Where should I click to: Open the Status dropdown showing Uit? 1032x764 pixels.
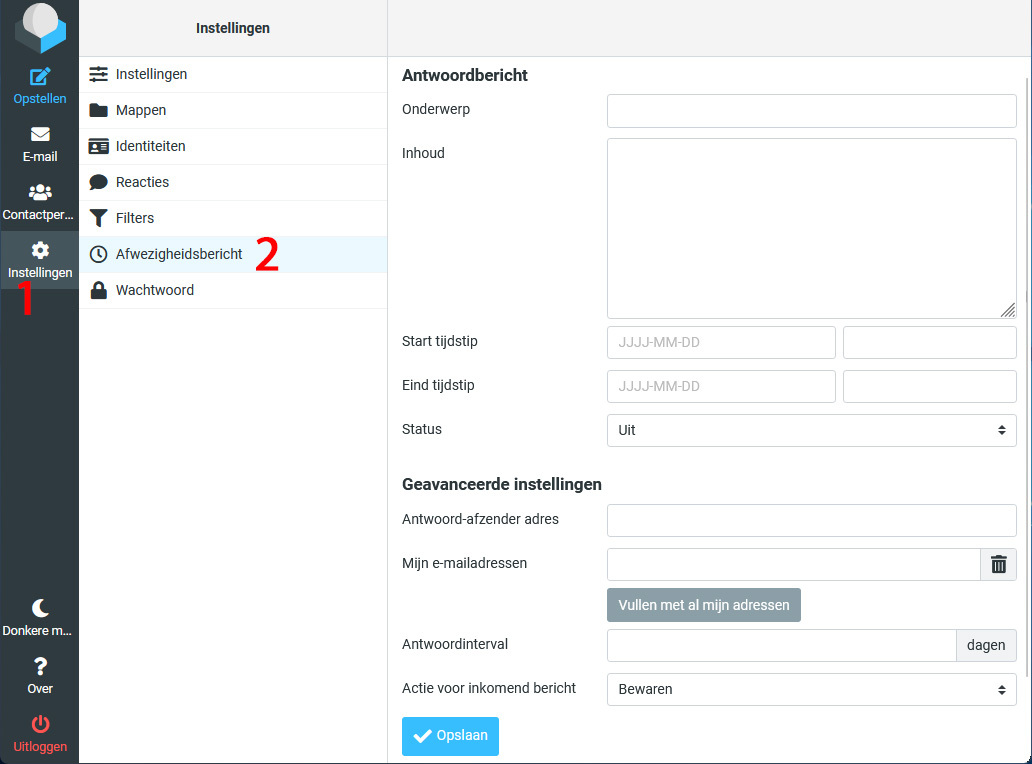(811, 430)
